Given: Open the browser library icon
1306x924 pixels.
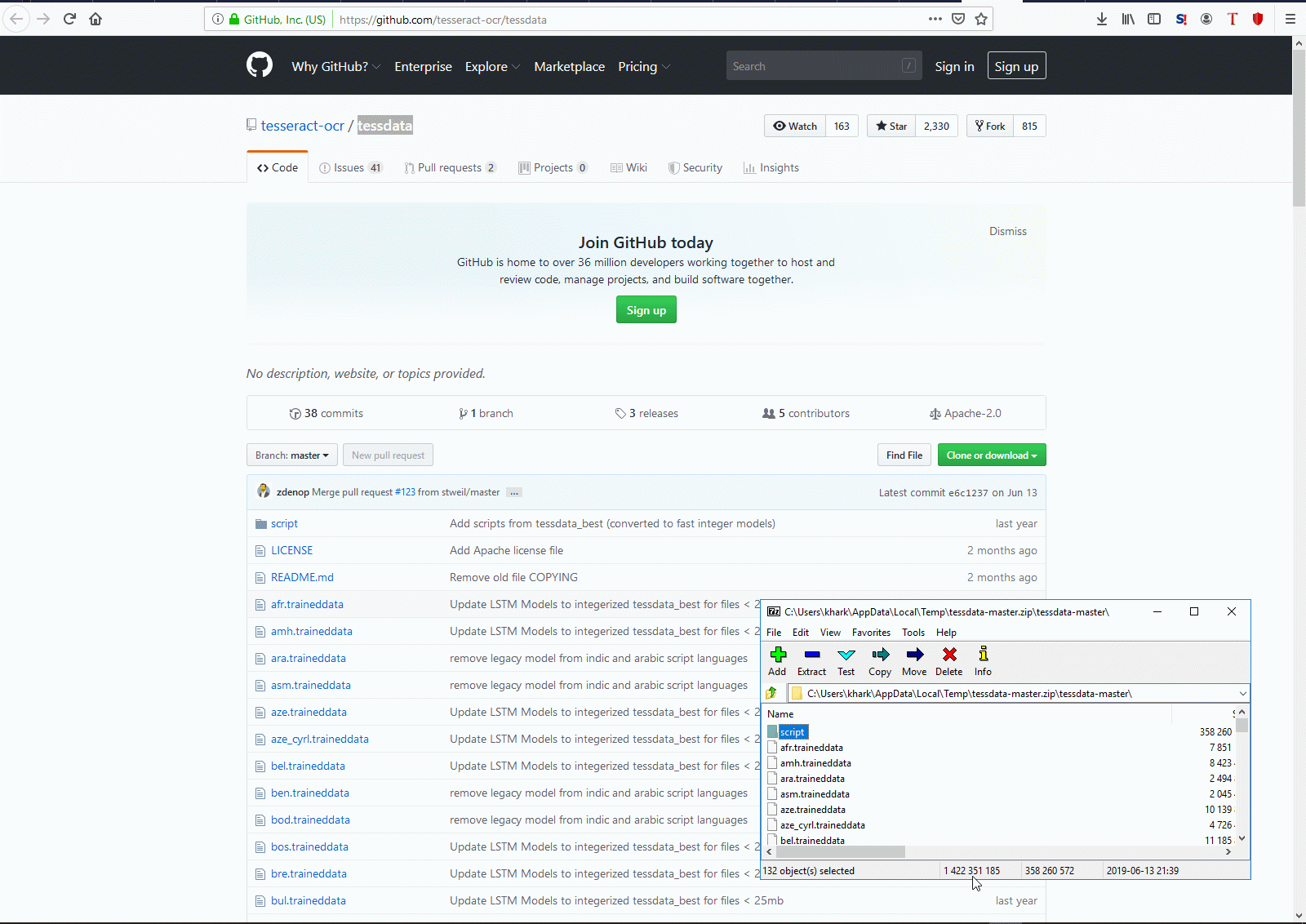Looking at the screenshot, I should click(1128, 19).
